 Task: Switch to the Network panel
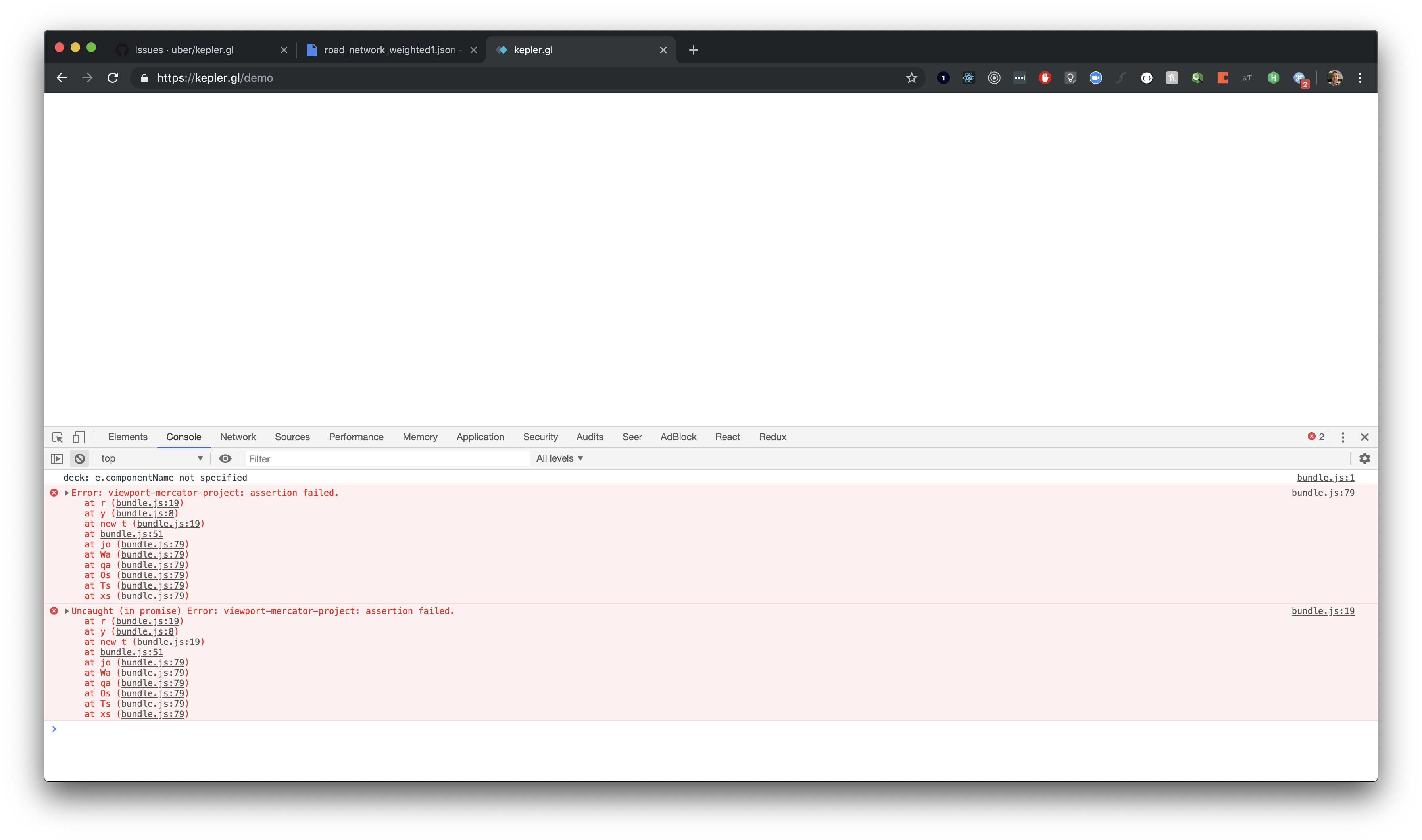pyautogui.click(x=238, y=436)
